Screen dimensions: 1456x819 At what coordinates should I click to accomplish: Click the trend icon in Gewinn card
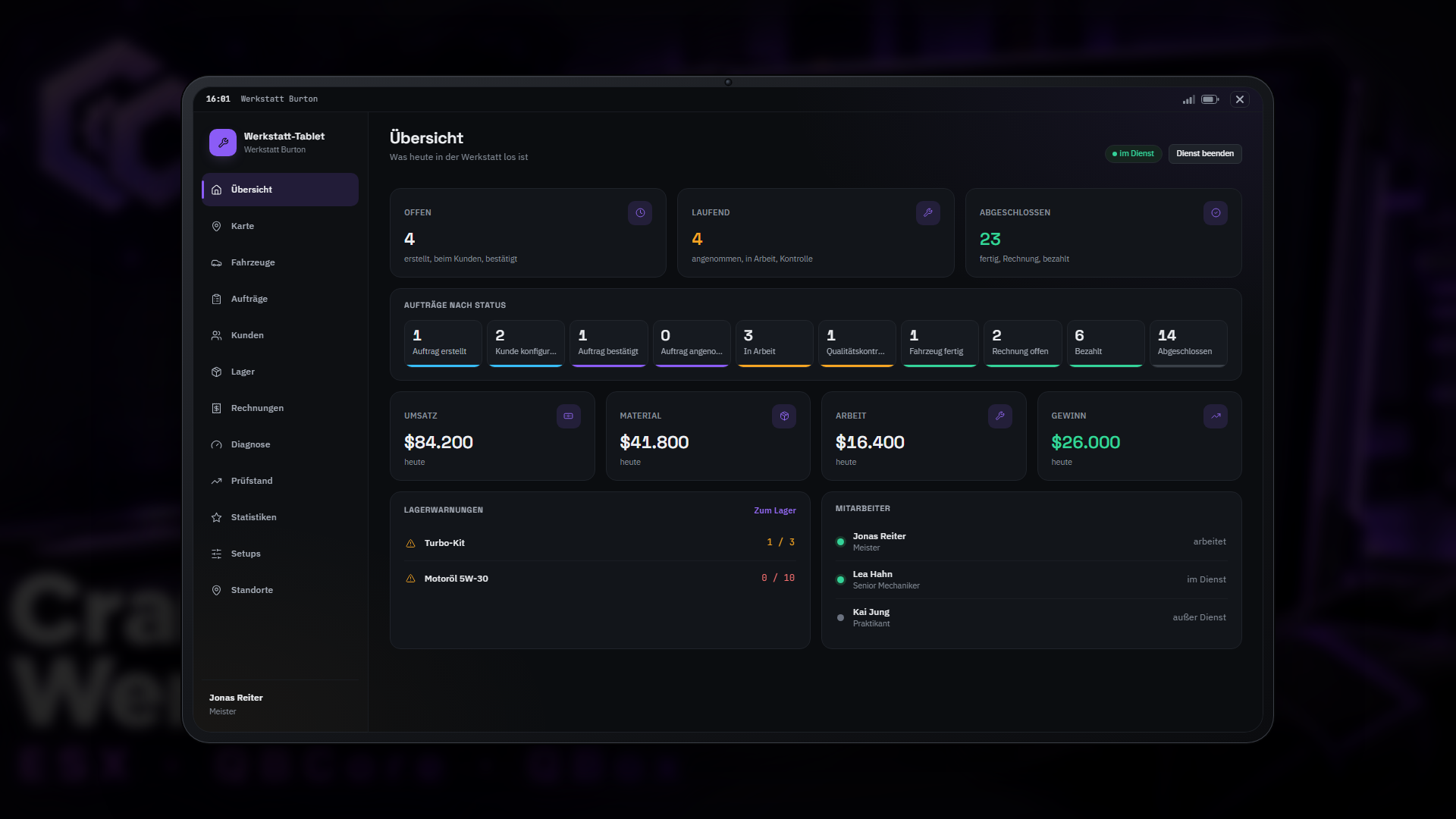click(1216, 416)
